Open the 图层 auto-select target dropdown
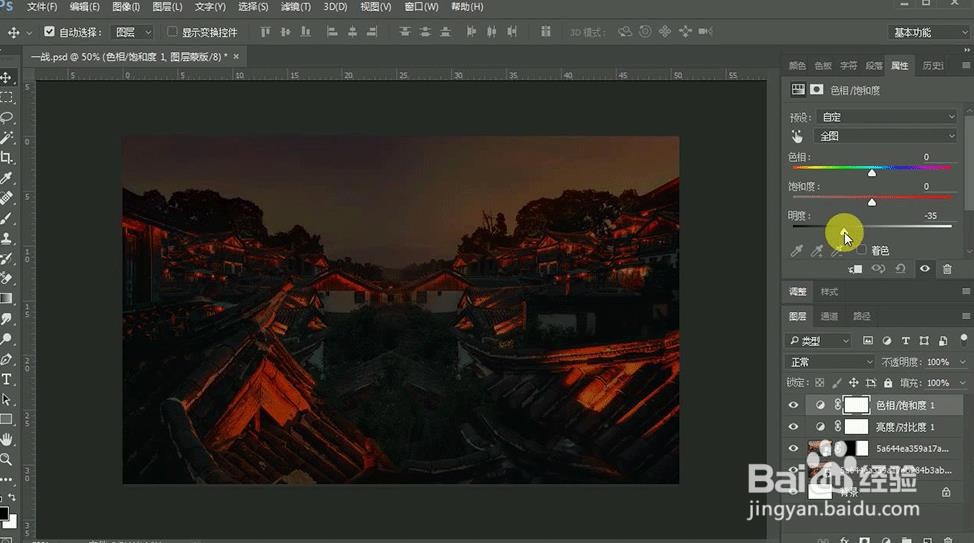Screen dimensions: 974x543 coord(132,32)
